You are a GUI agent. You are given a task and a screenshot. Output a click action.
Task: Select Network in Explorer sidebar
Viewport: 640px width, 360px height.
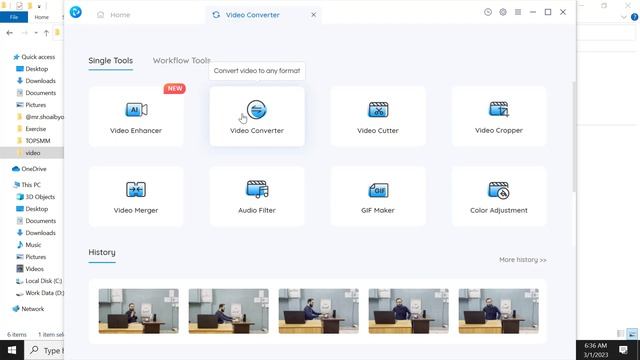(x=28, y=309)
